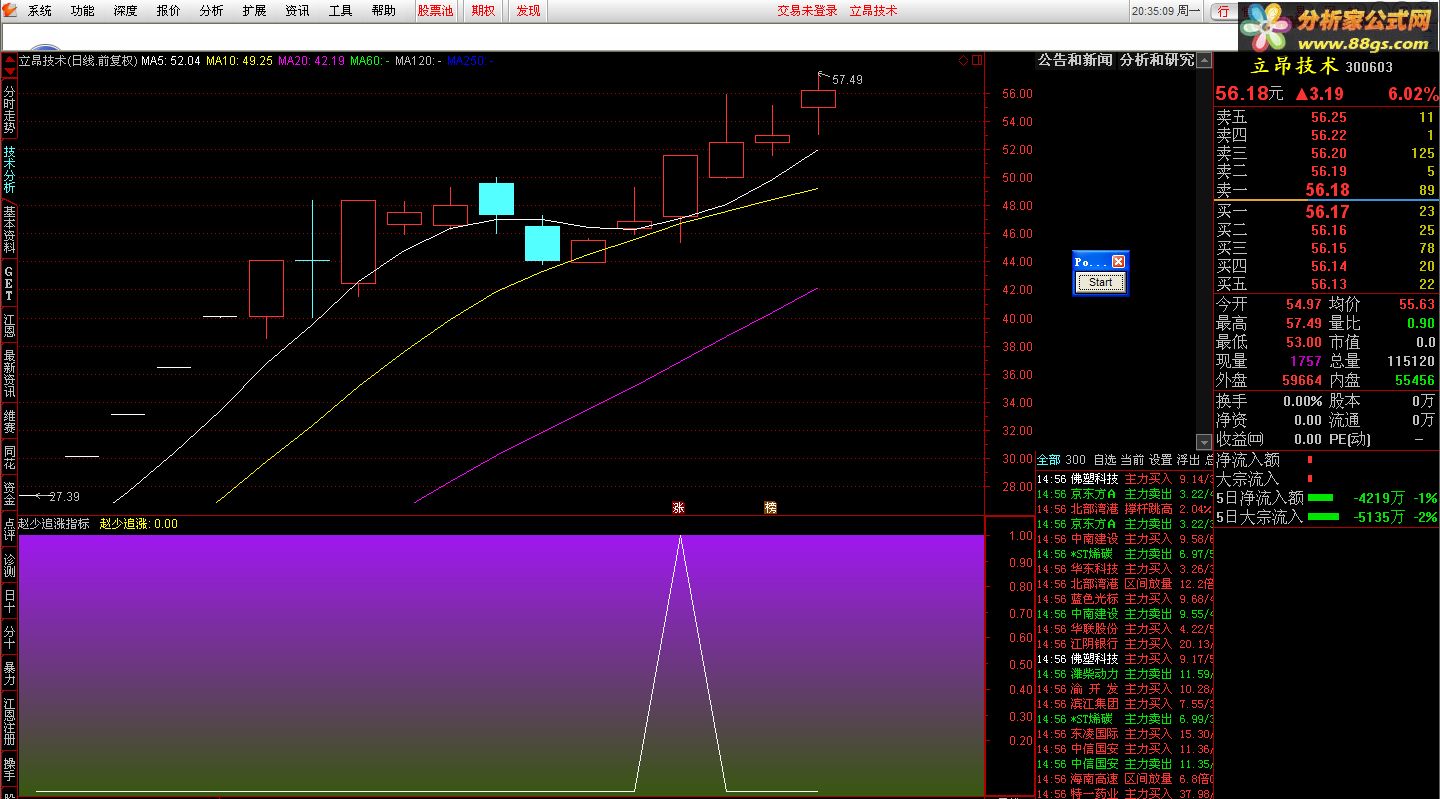
Task: Click the Start button in the popup
Action: (1100, 282)
